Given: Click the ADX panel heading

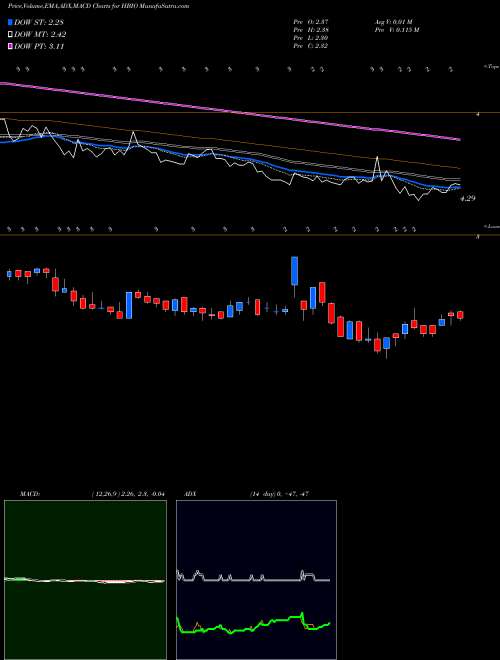Looking at the screenshot, I should point(191,494).
